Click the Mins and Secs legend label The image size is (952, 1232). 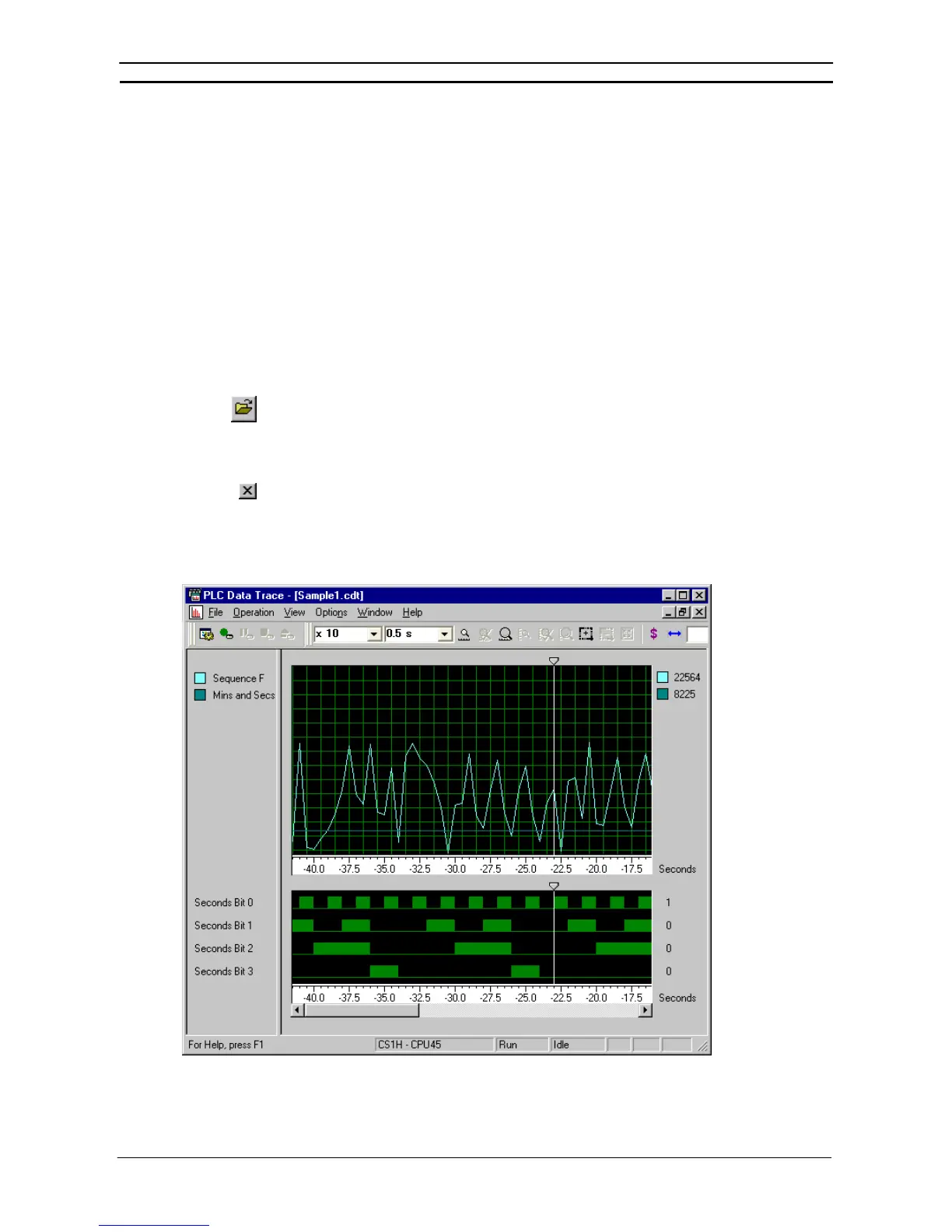click(x=243, y=695)
